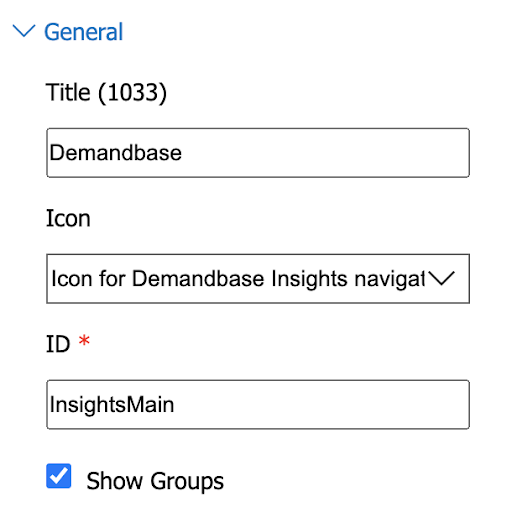Image resolution: width=512 pixels, height=512 pixels.
Task: Uncheck the Show Groups checkbox
Action: [x=59, y=476]
